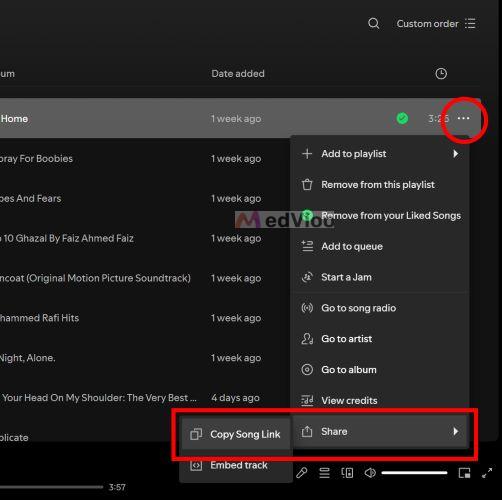Select the Hopes And Fears album row

pos(31,198)
